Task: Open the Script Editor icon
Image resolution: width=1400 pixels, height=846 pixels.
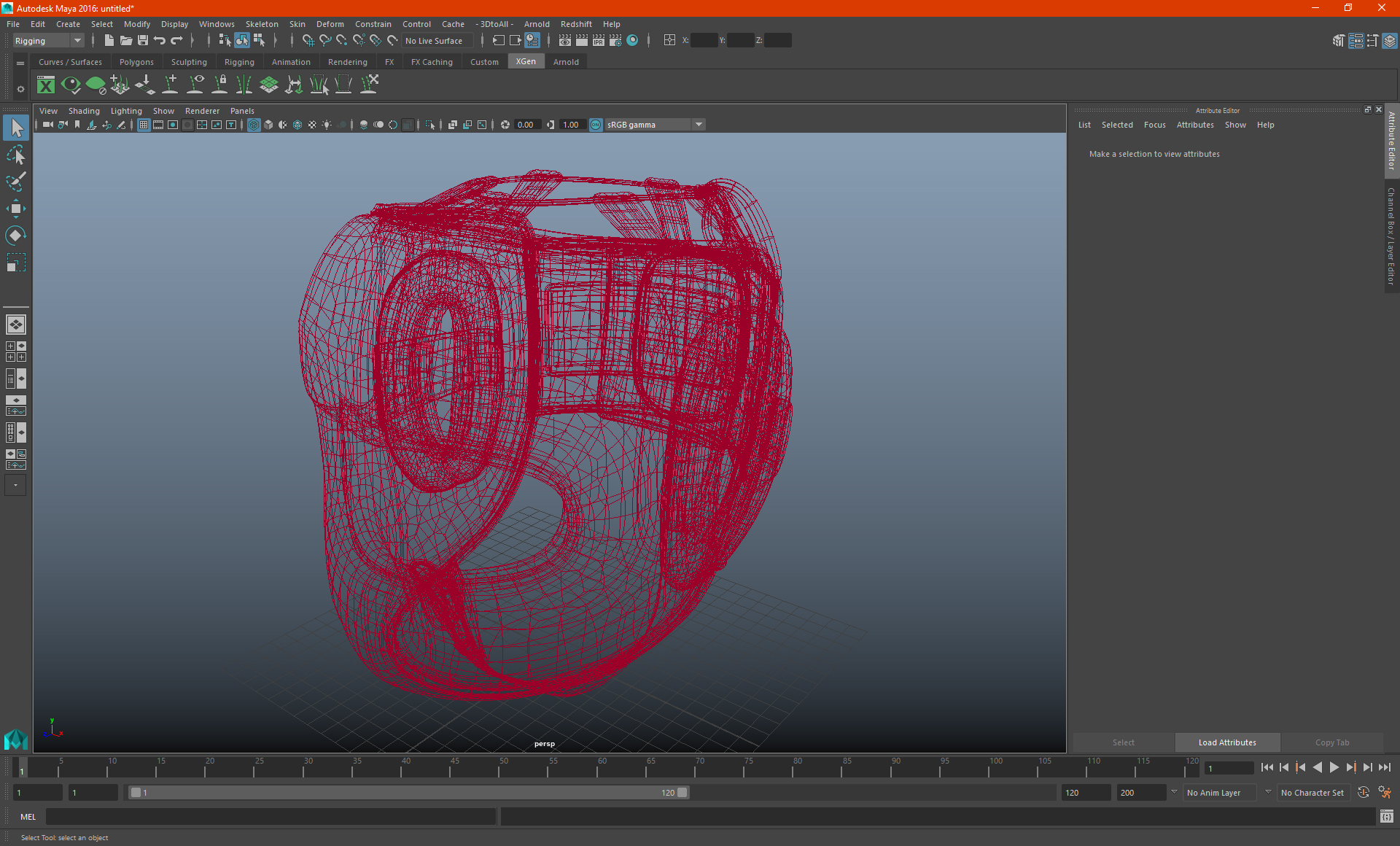Action: (x=1387, y=817)
